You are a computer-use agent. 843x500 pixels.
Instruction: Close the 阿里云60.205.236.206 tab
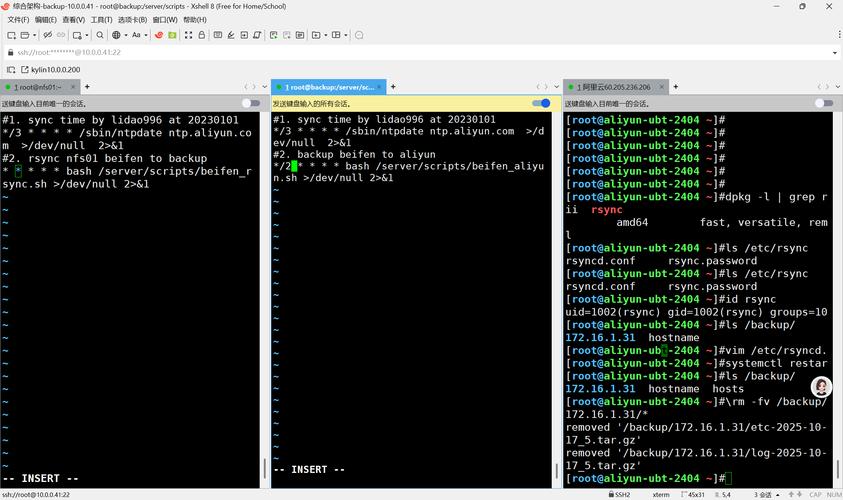coord(661,87)
